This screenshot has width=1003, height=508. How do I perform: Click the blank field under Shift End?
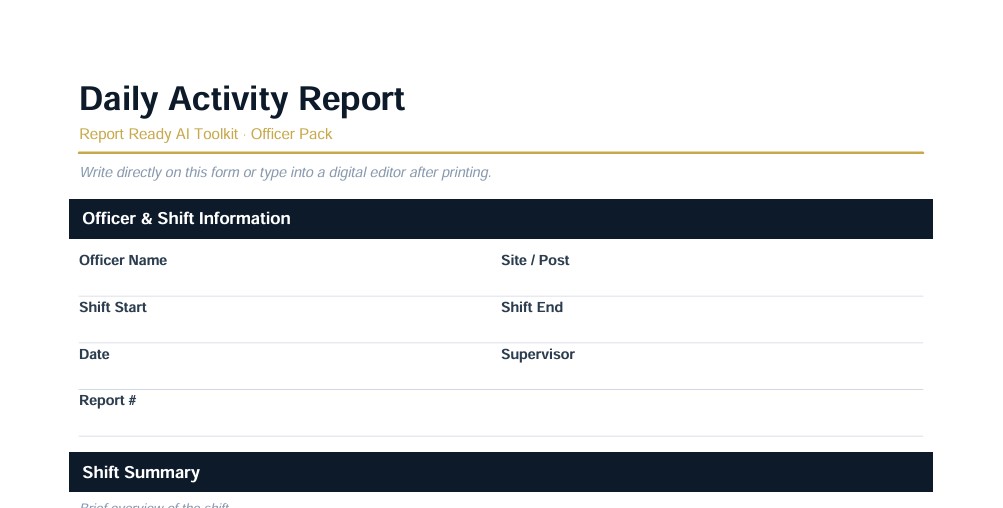pos(712,329)
